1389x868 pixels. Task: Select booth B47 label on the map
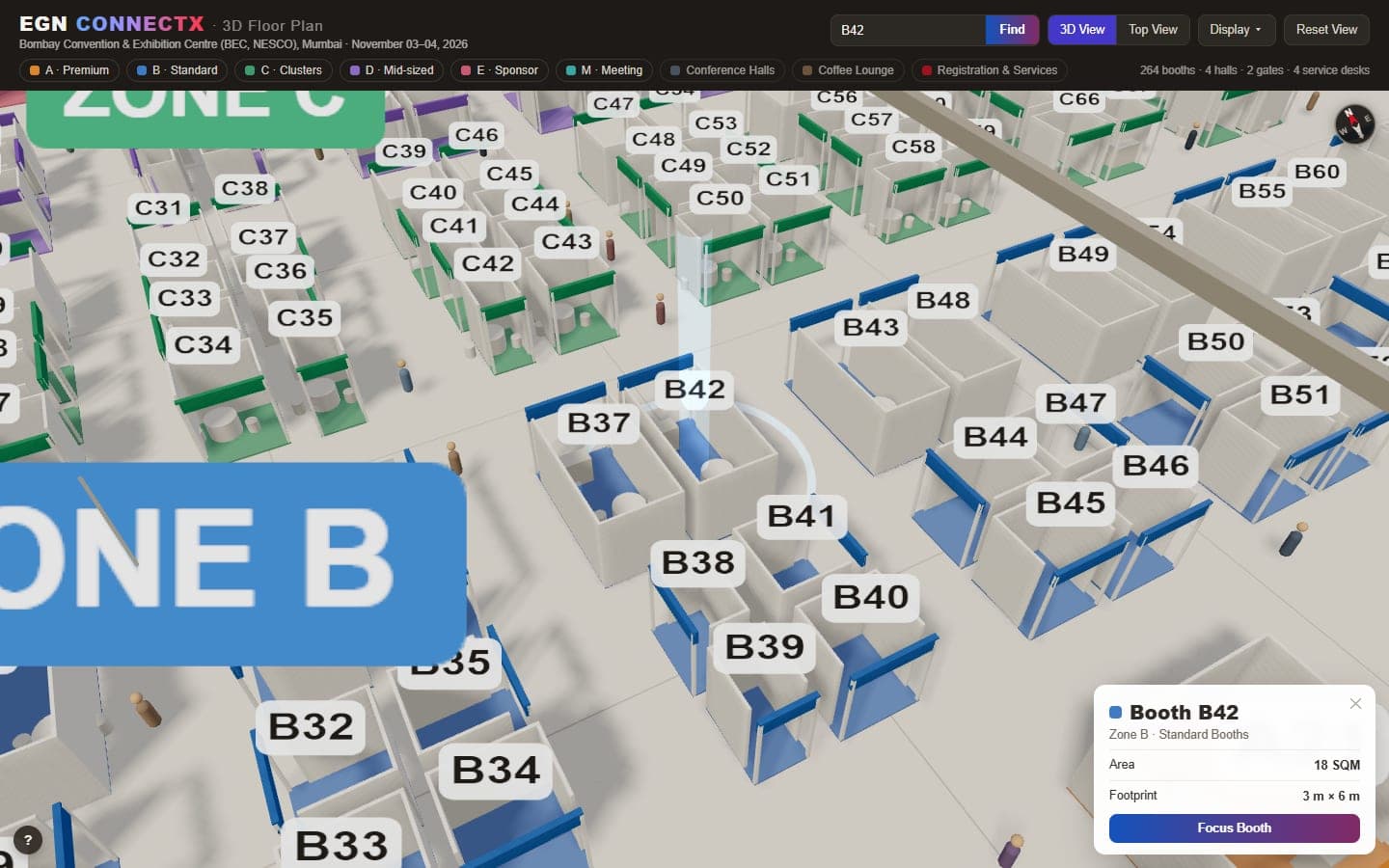pyautogui.click(x=1076, y=403)
